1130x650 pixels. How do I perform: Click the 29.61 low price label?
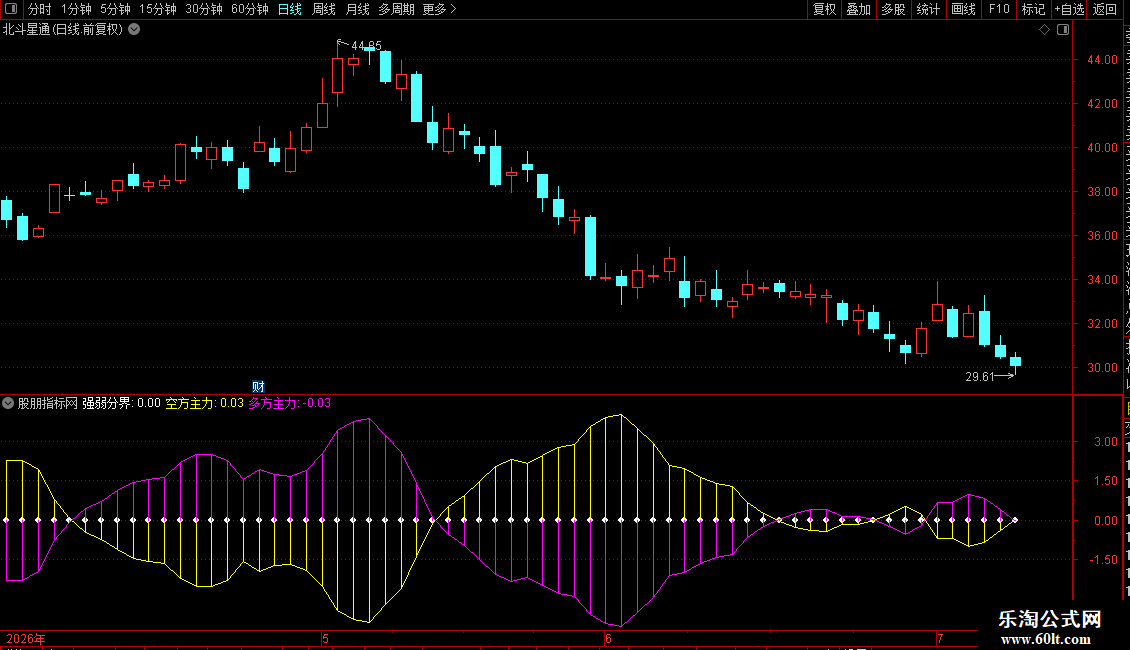click(979, 376)
